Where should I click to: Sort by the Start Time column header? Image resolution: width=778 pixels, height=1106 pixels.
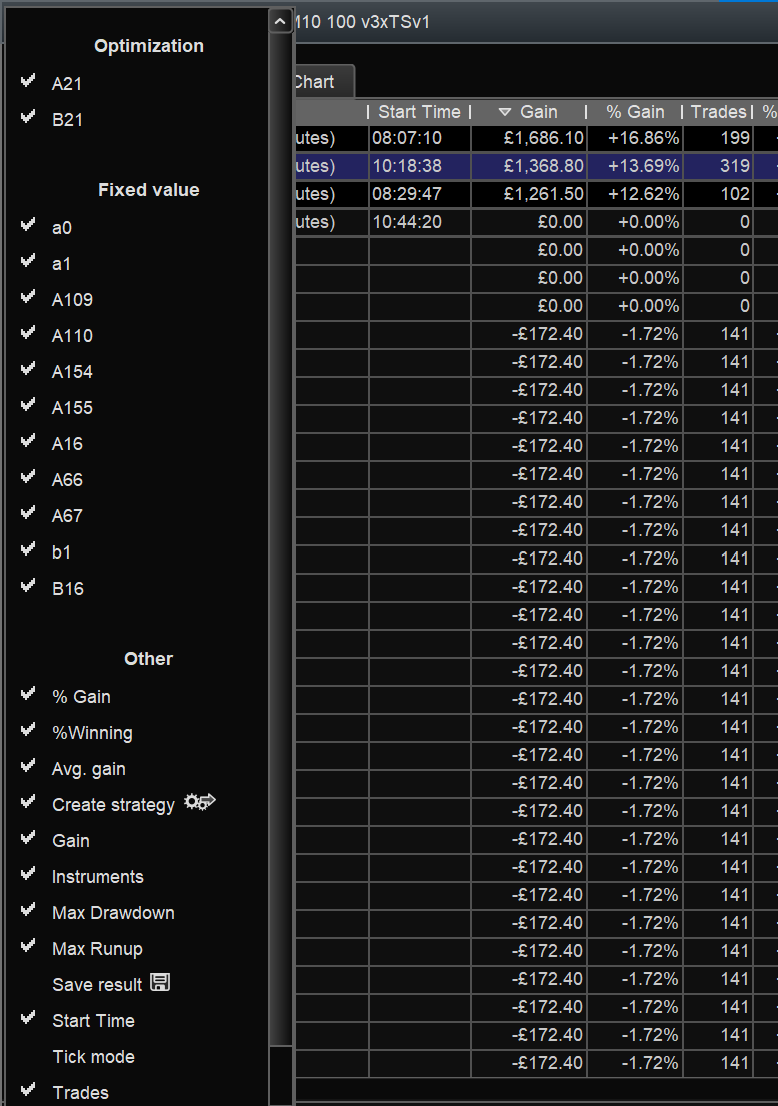coord(419,111)
